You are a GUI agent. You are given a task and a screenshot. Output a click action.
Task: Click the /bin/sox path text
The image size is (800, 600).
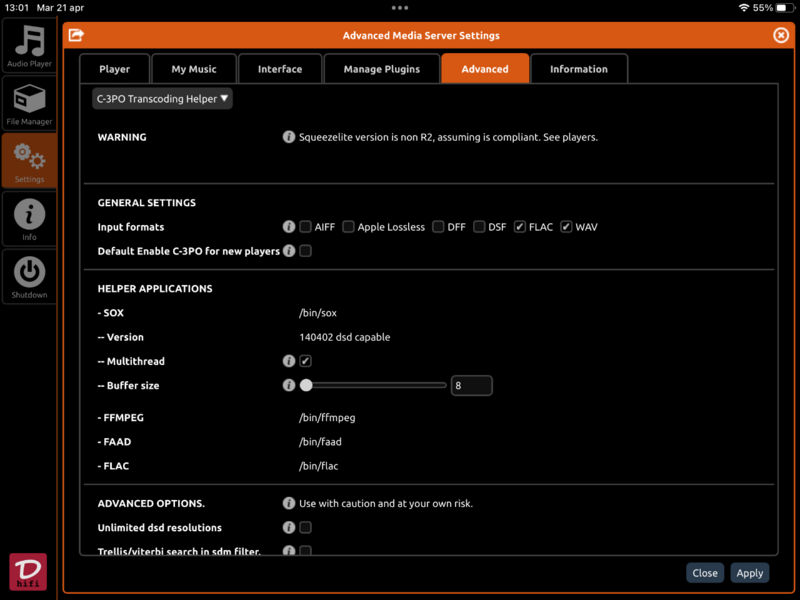(318, 313)
